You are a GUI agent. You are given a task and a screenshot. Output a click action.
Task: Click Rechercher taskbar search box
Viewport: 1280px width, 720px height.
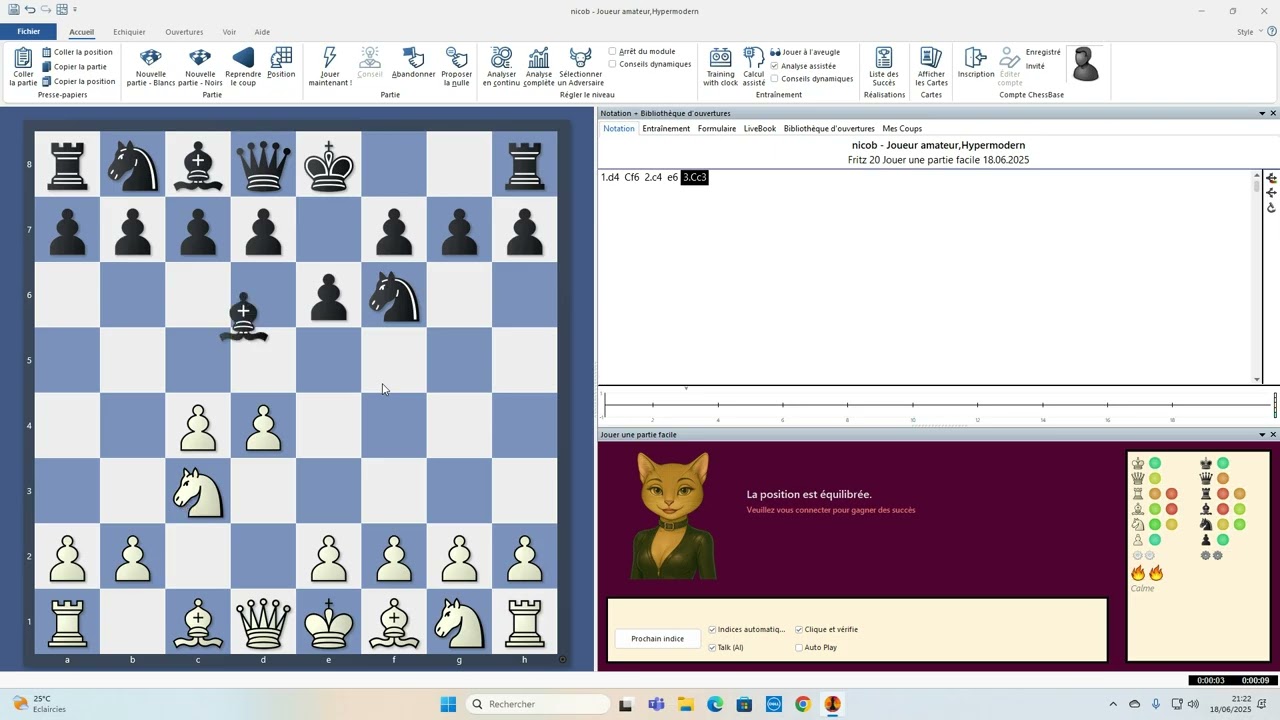[538, 704]
